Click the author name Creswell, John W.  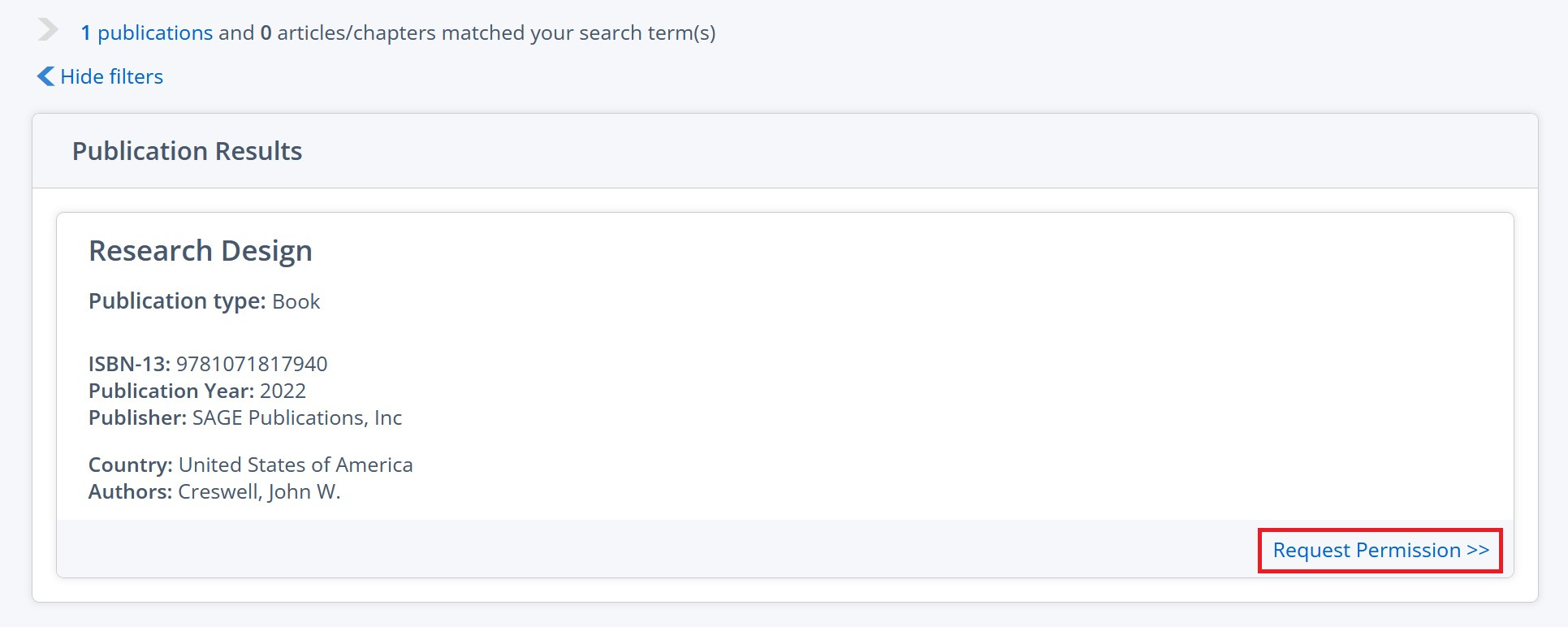tap(259, 491)
